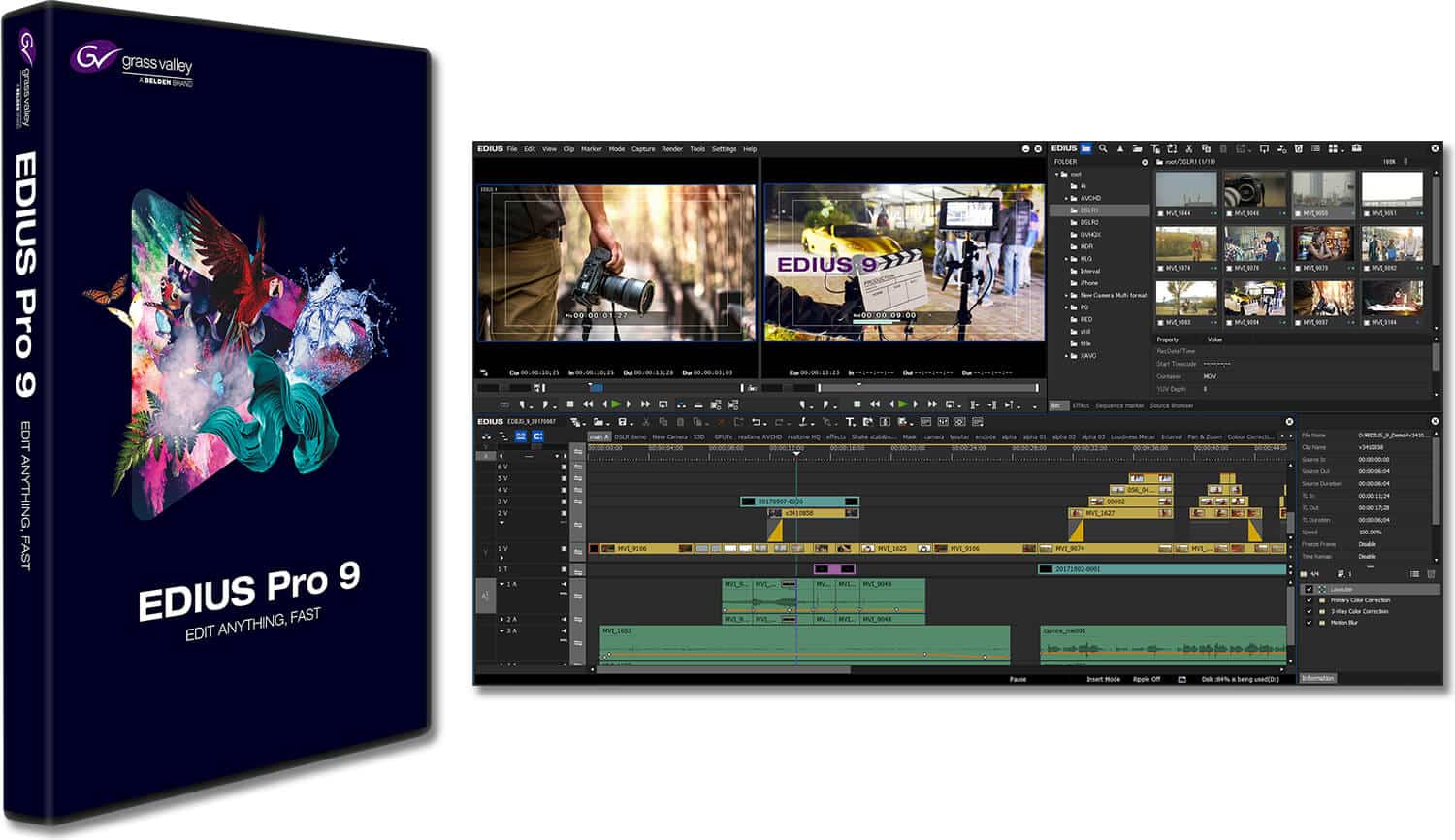1455x840 pixels.
Task: Toggle the 3-Way Color Correction checkbox
Action: click(1309, 612)
